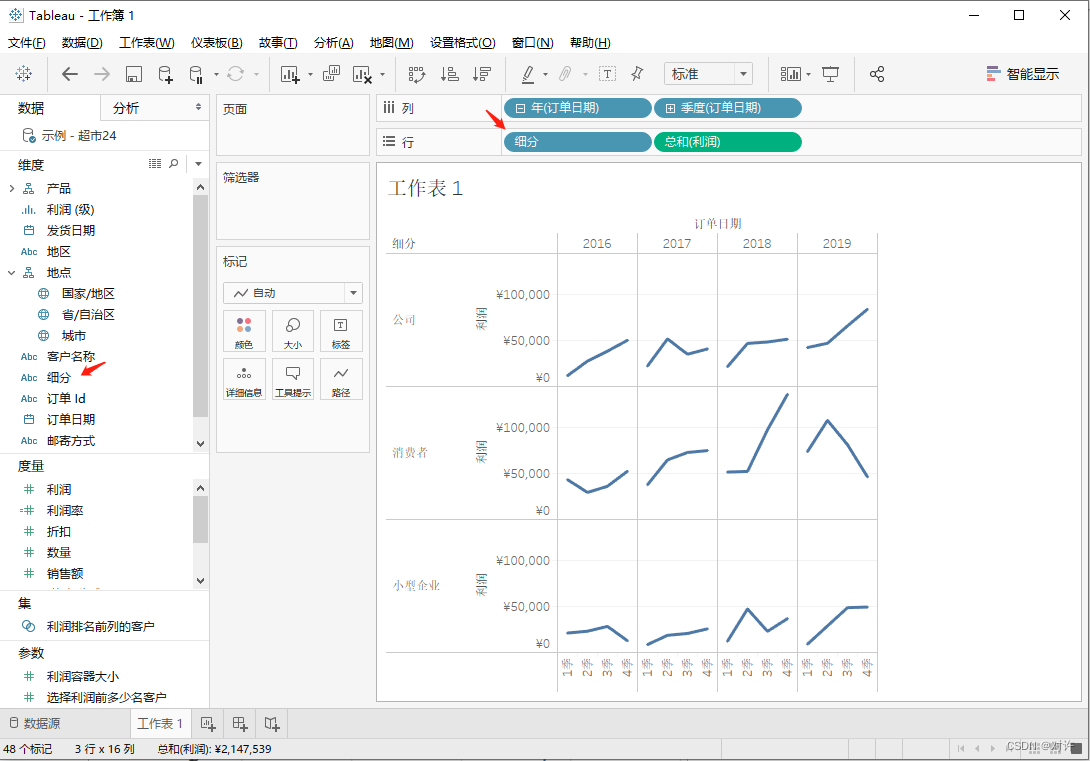Screen dimensions: 1090x761
Task: Click the 智能显示 Show Me button
Action: (1022, 74)
